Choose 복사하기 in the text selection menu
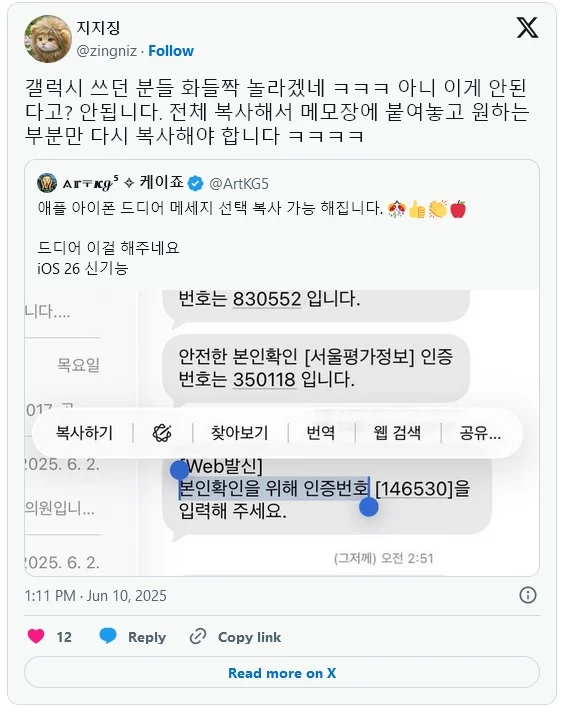 coord(84,433)
